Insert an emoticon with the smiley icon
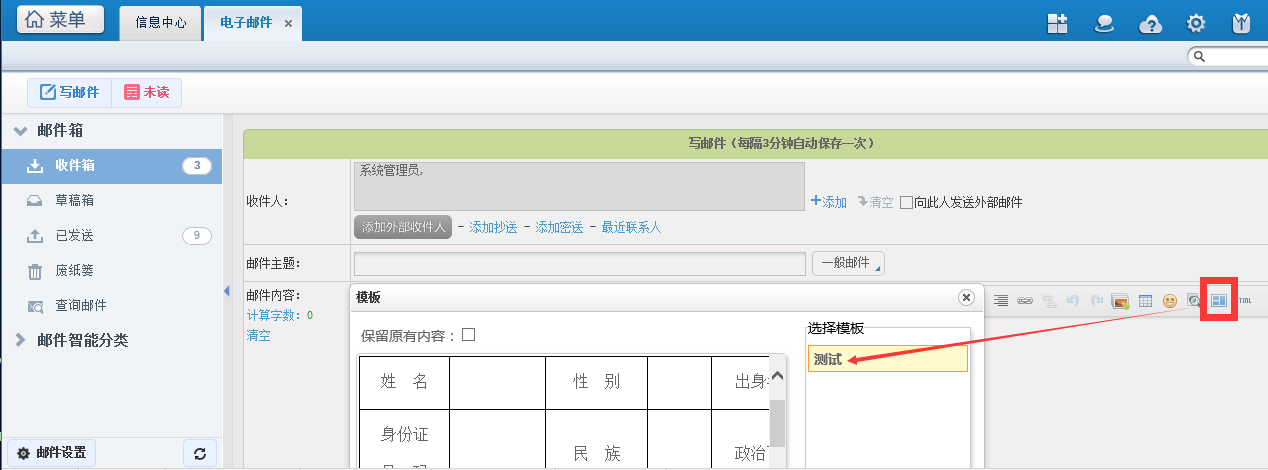 click(1169, 300)
